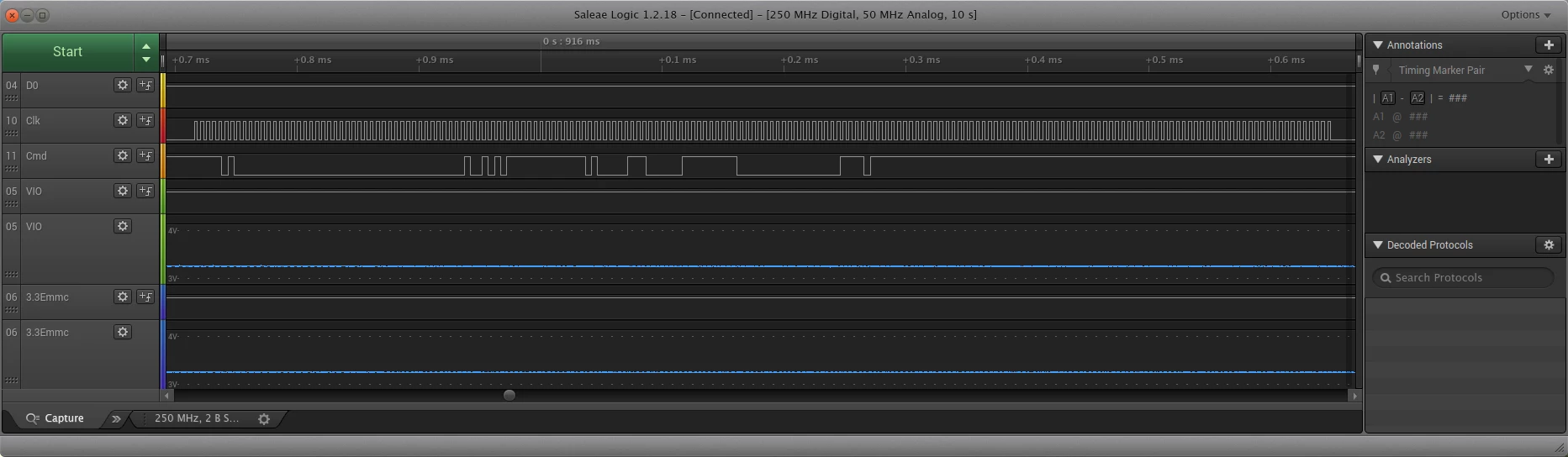The image size is (1568, 457).
Task: Start the capture
Action: pos(67,51)
